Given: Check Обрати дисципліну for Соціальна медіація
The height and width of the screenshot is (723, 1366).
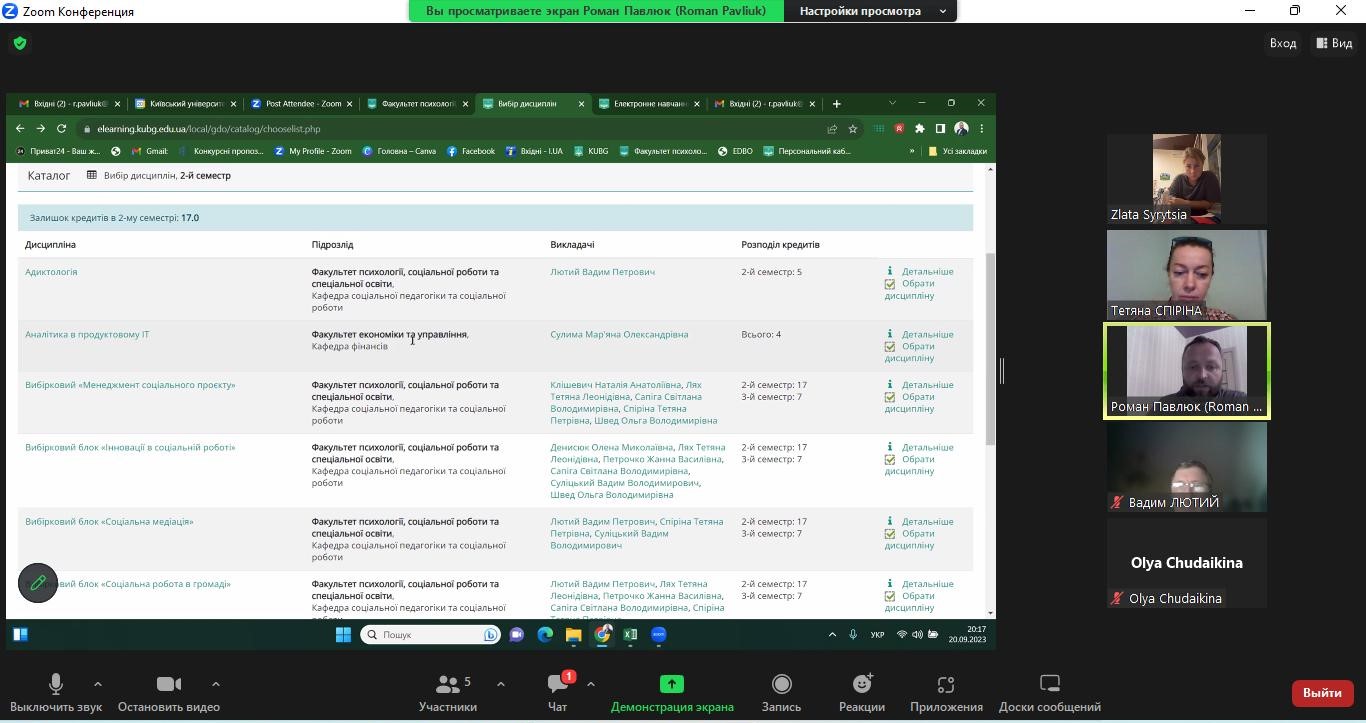Looking at the screenshot, I should pyautogui.click(x=889, y=534).
